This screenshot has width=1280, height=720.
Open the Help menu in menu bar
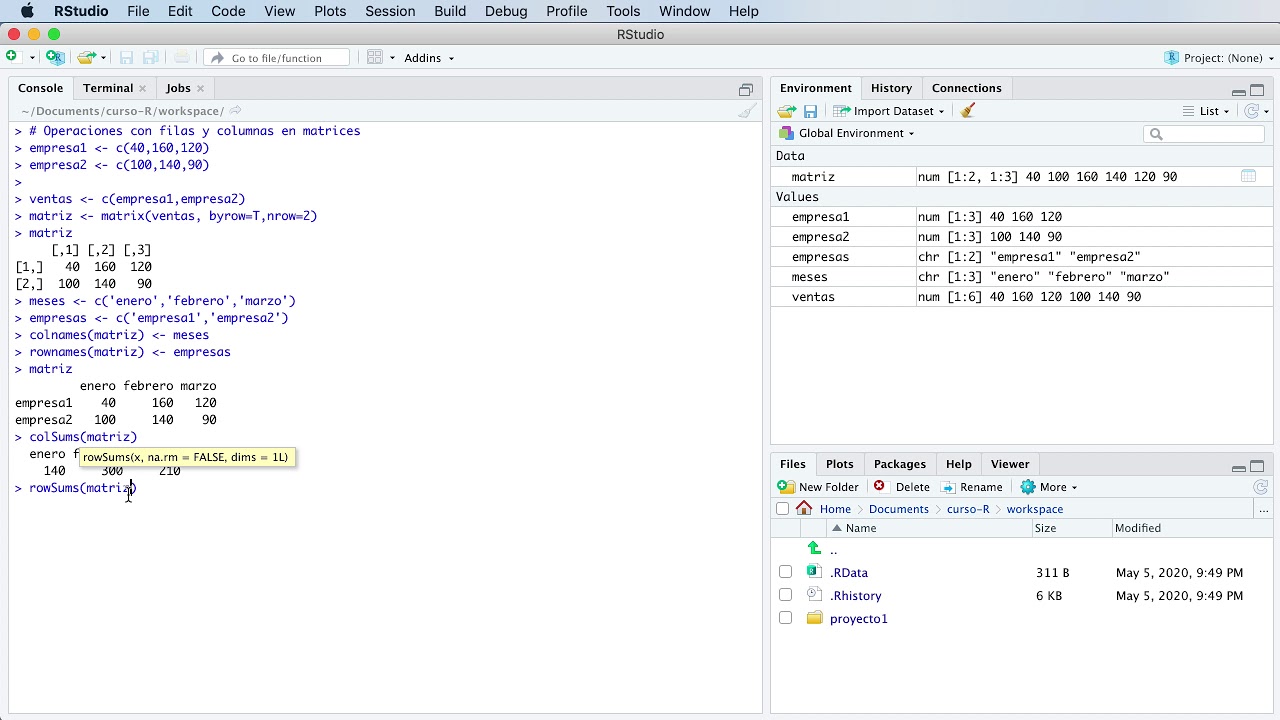coord(743,11)
